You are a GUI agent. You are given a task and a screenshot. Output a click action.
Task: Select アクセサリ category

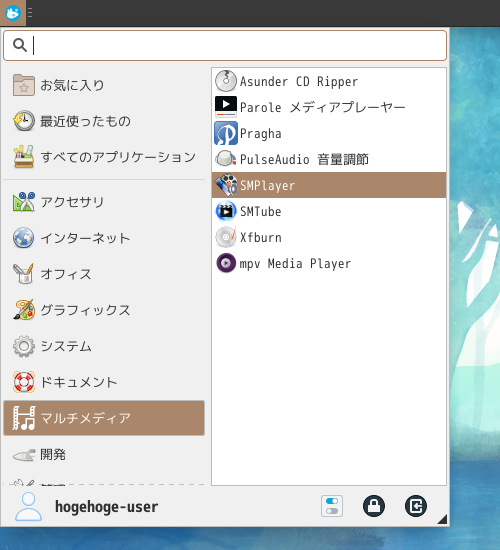pyautogui.click(x=104, y=202)
